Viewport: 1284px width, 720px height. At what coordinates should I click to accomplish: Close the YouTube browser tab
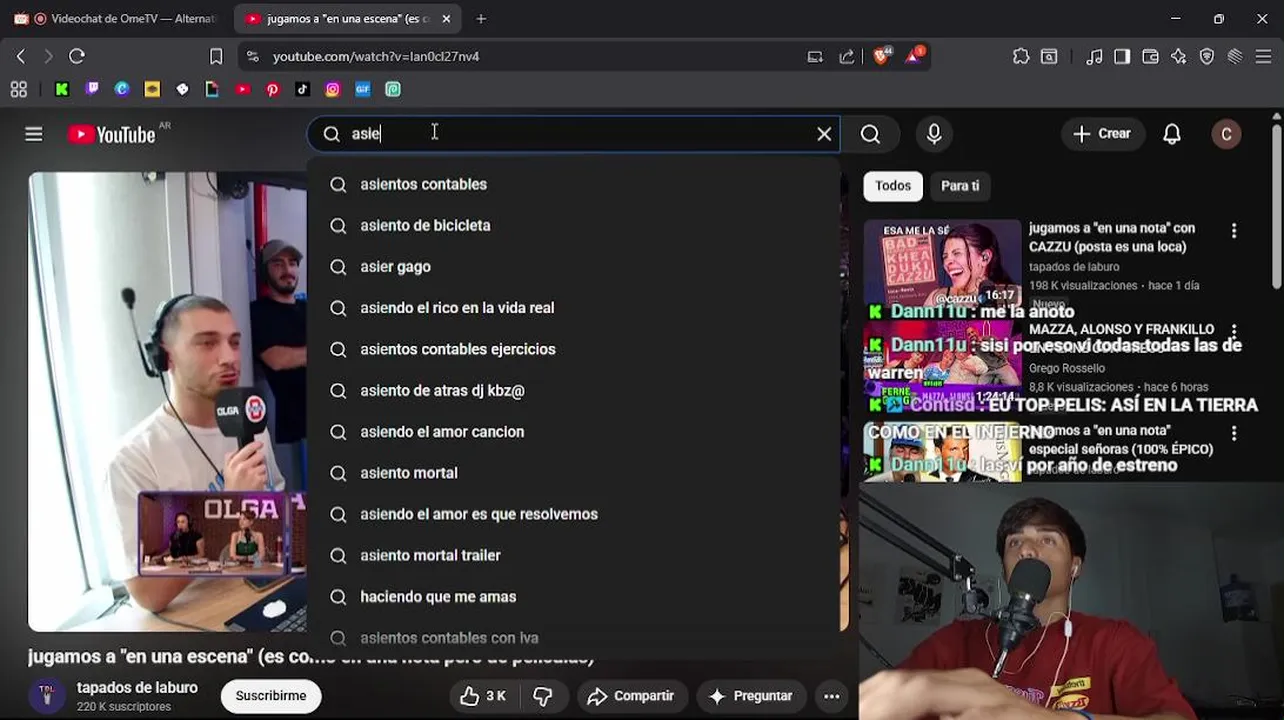click(x=446, y=19)
